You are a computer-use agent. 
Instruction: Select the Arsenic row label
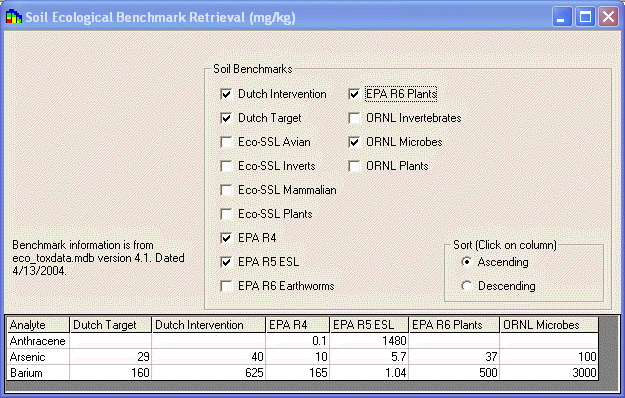38,357
